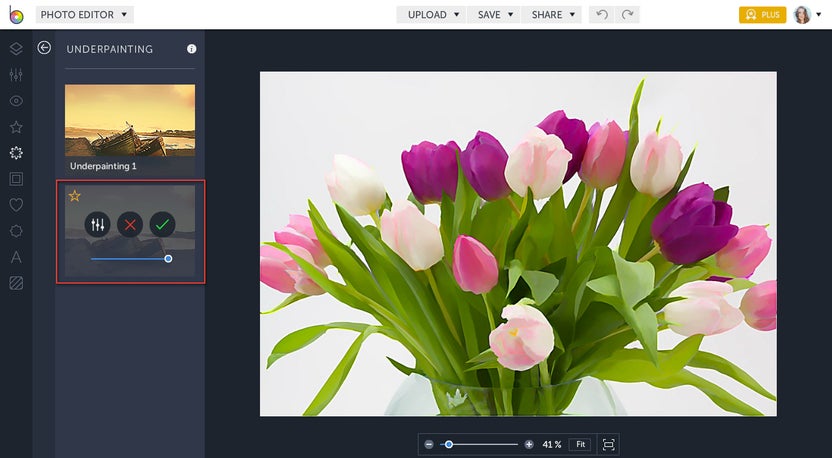
Task: Click the UNDERPAINTING panel title
Action: point(110,49)
